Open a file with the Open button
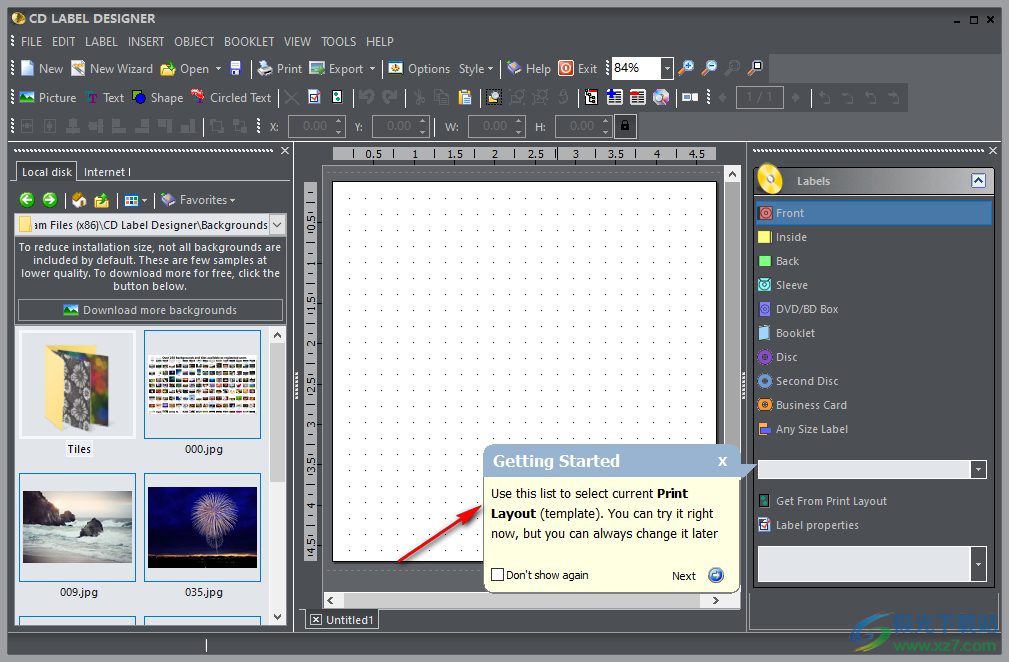This screenshot has width=1009, height=662. [185, 68]
